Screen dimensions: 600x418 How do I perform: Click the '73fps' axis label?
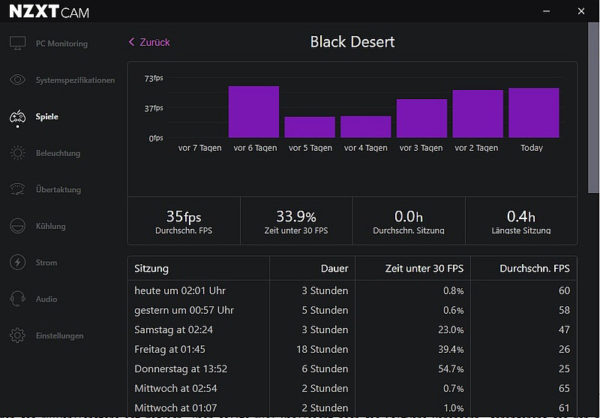click(x=154, y=78)
